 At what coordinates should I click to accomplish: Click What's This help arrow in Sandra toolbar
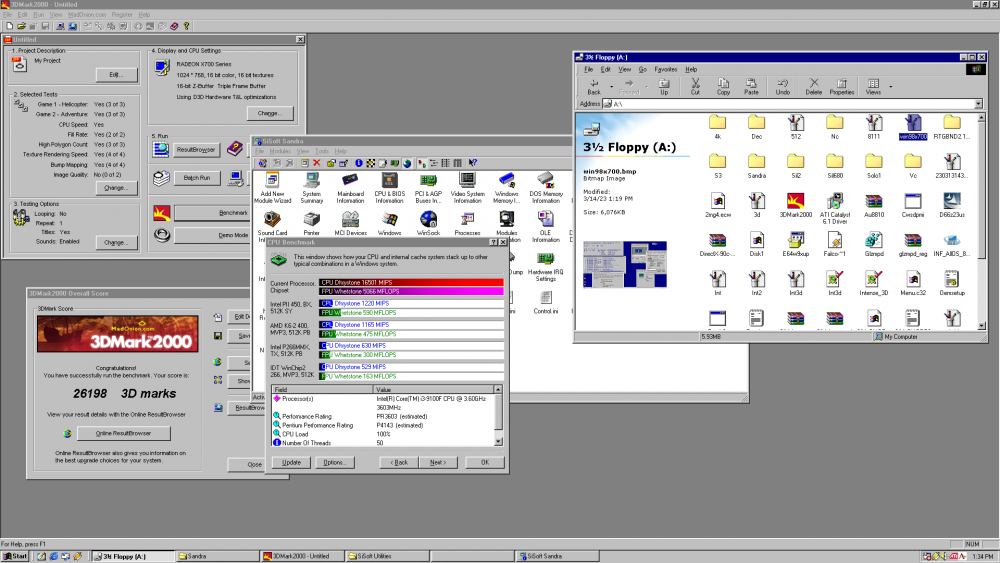473,163
